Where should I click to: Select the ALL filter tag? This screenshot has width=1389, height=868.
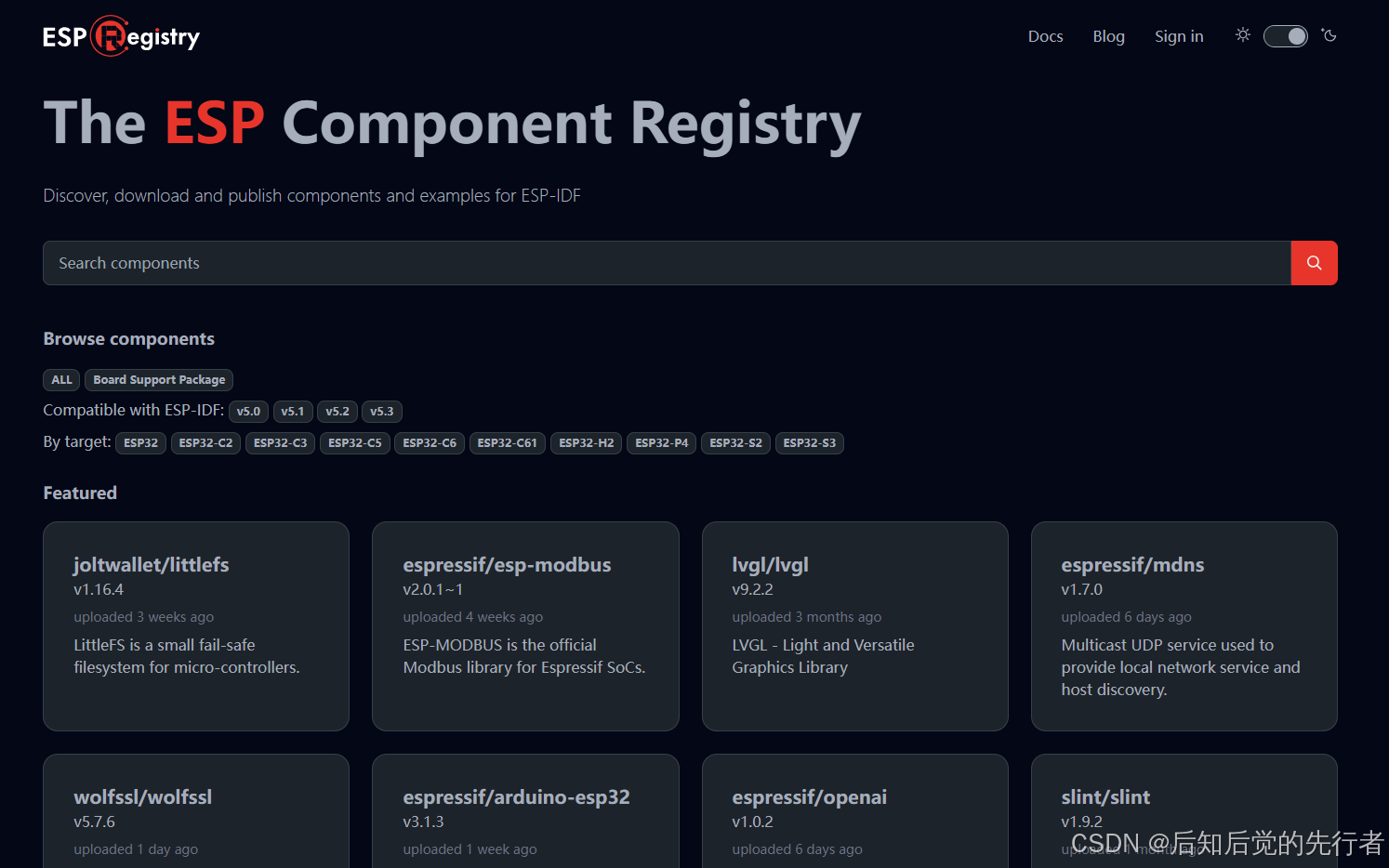61,380
